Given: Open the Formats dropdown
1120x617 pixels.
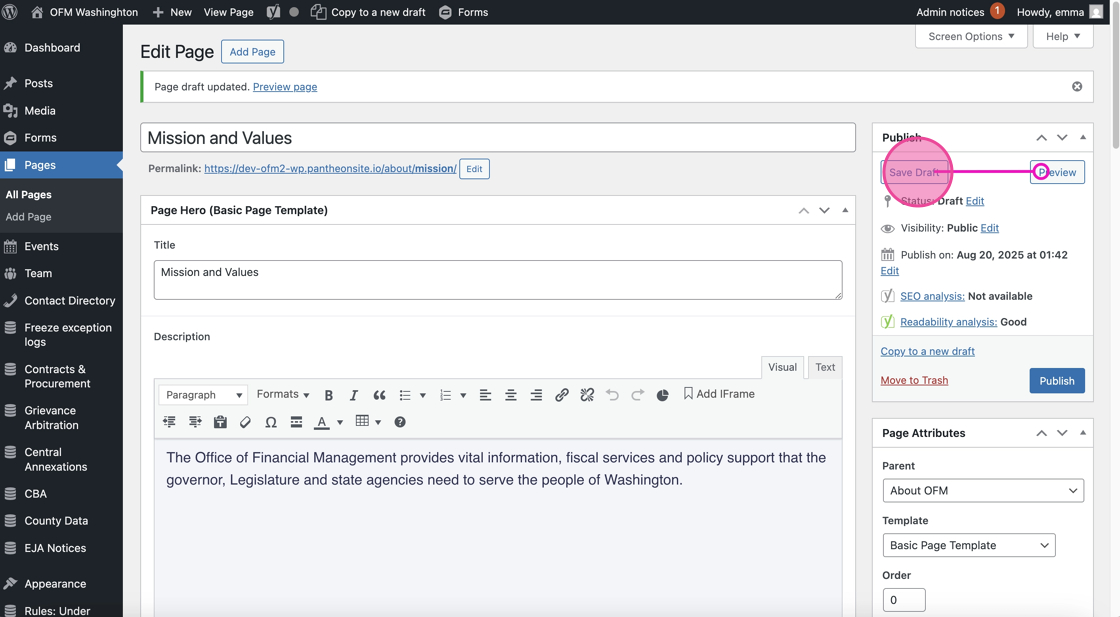Looking at the screenshot, I should click(283, 394).
